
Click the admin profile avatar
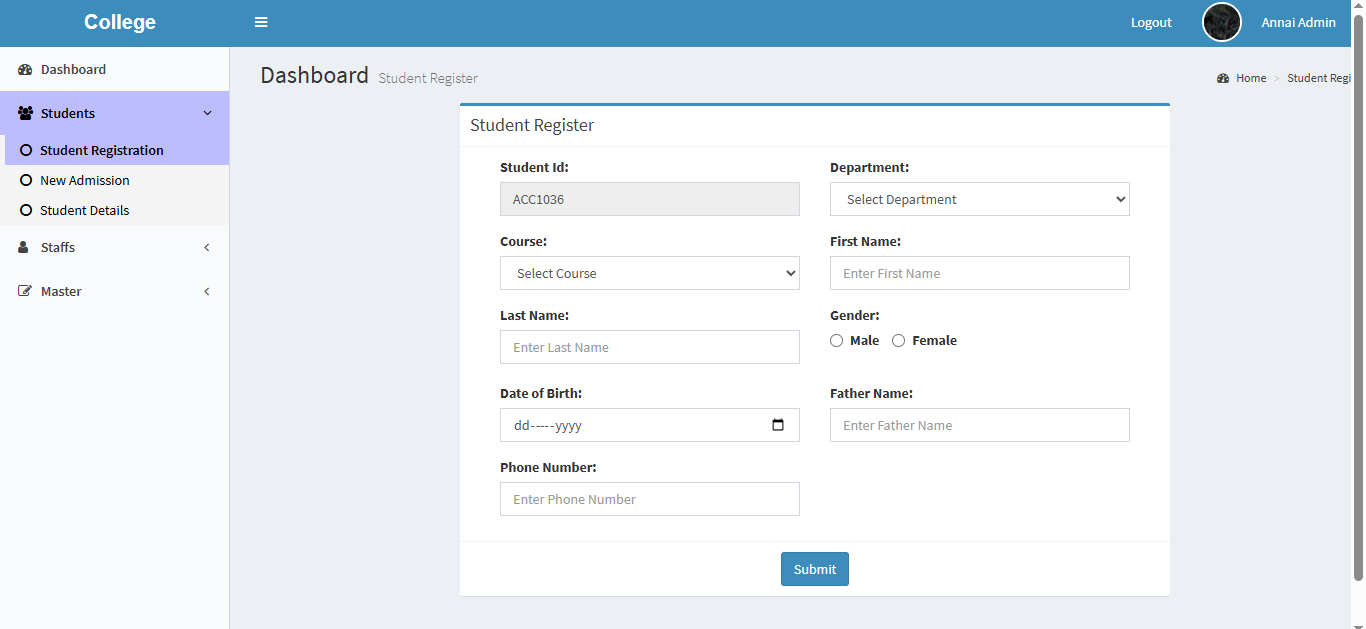point(1221,22)
